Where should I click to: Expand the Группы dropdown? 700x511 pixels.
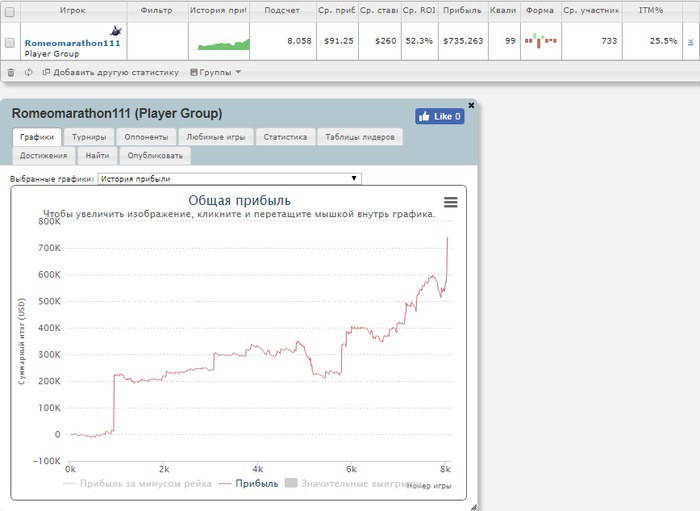click(x=215, y=72)
